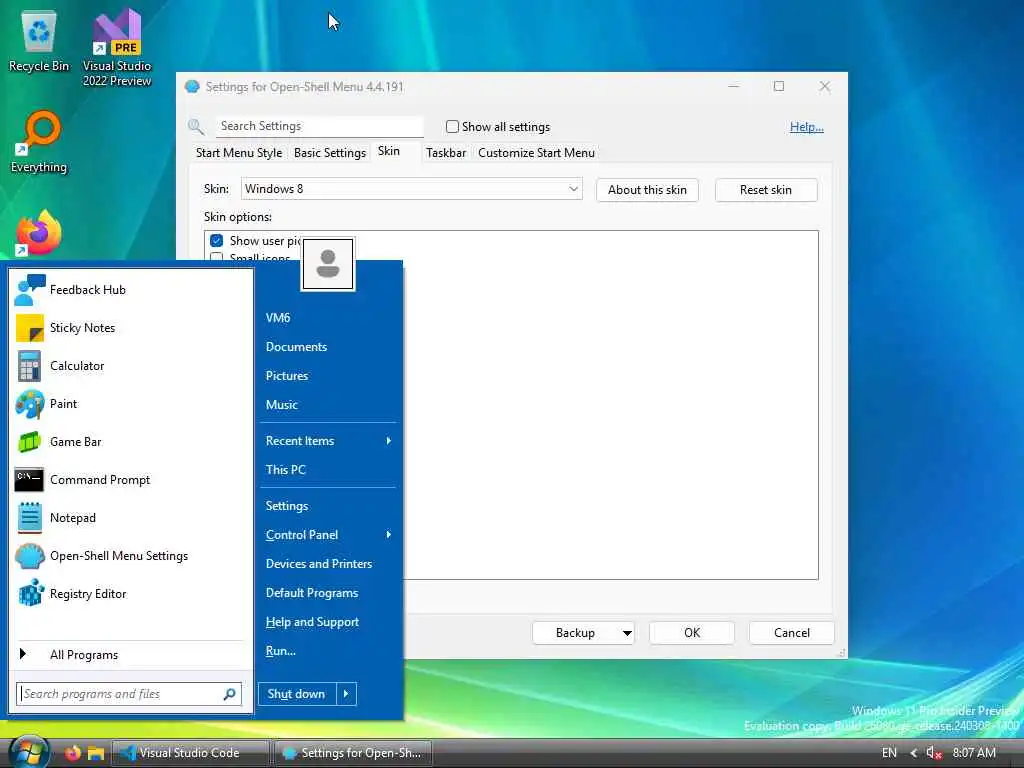
Task: Click the user picture in start menu
Action: (x=328, y=264)
